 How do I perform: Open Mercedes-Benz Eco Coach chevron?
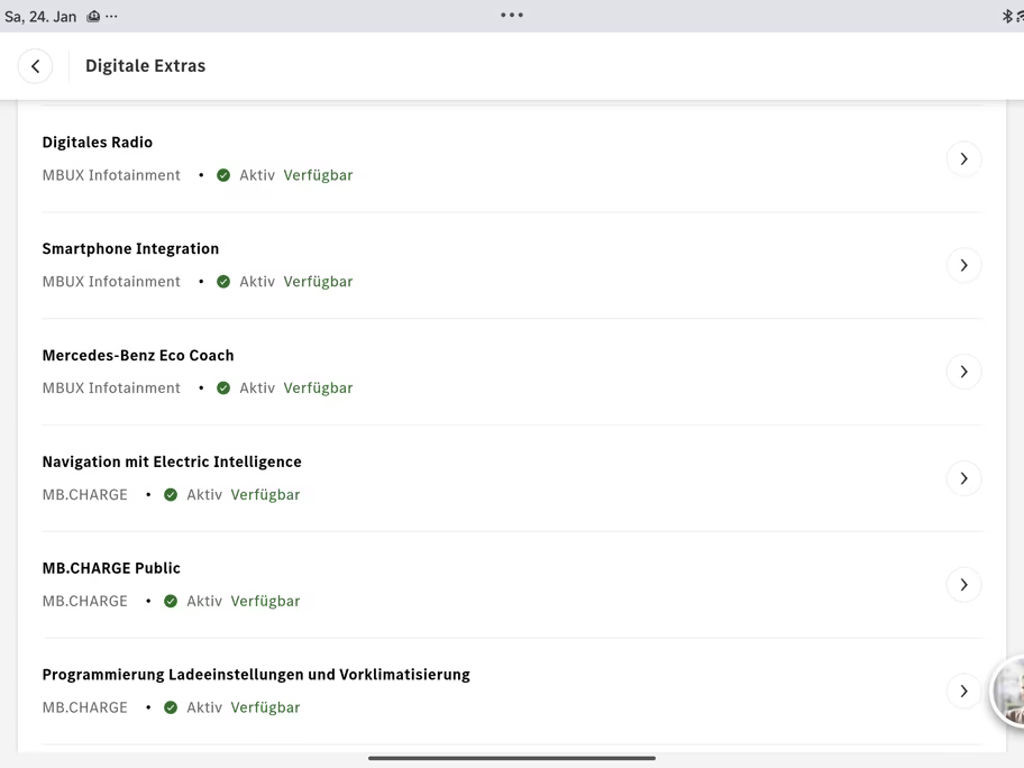click(x=963, y=372)
